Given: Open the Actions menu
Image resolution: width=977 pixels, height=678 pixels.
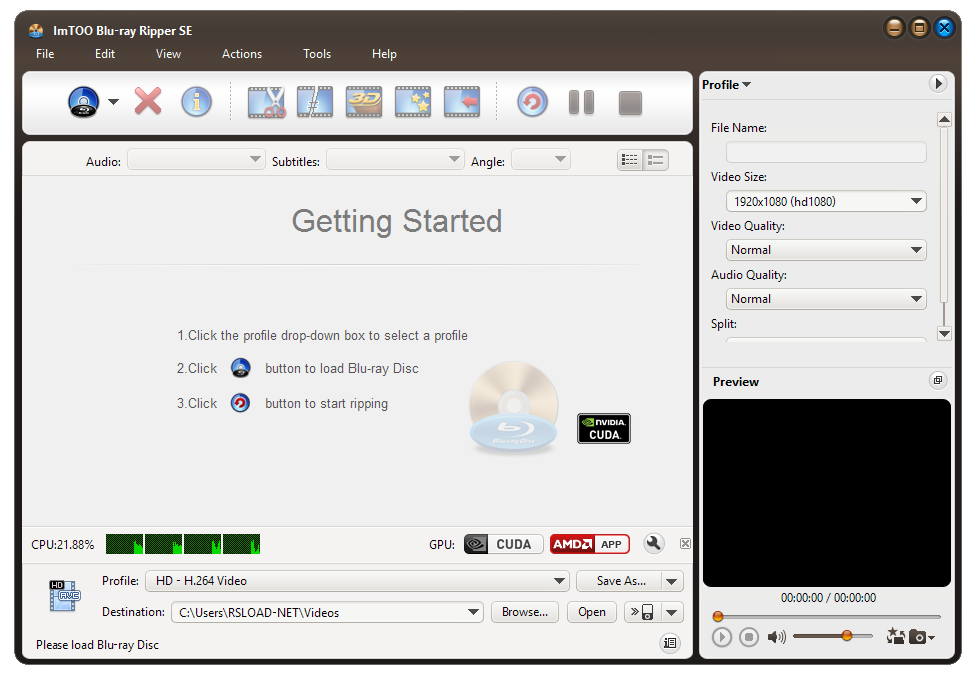Looking at the screenshot, I should (242, 54).
